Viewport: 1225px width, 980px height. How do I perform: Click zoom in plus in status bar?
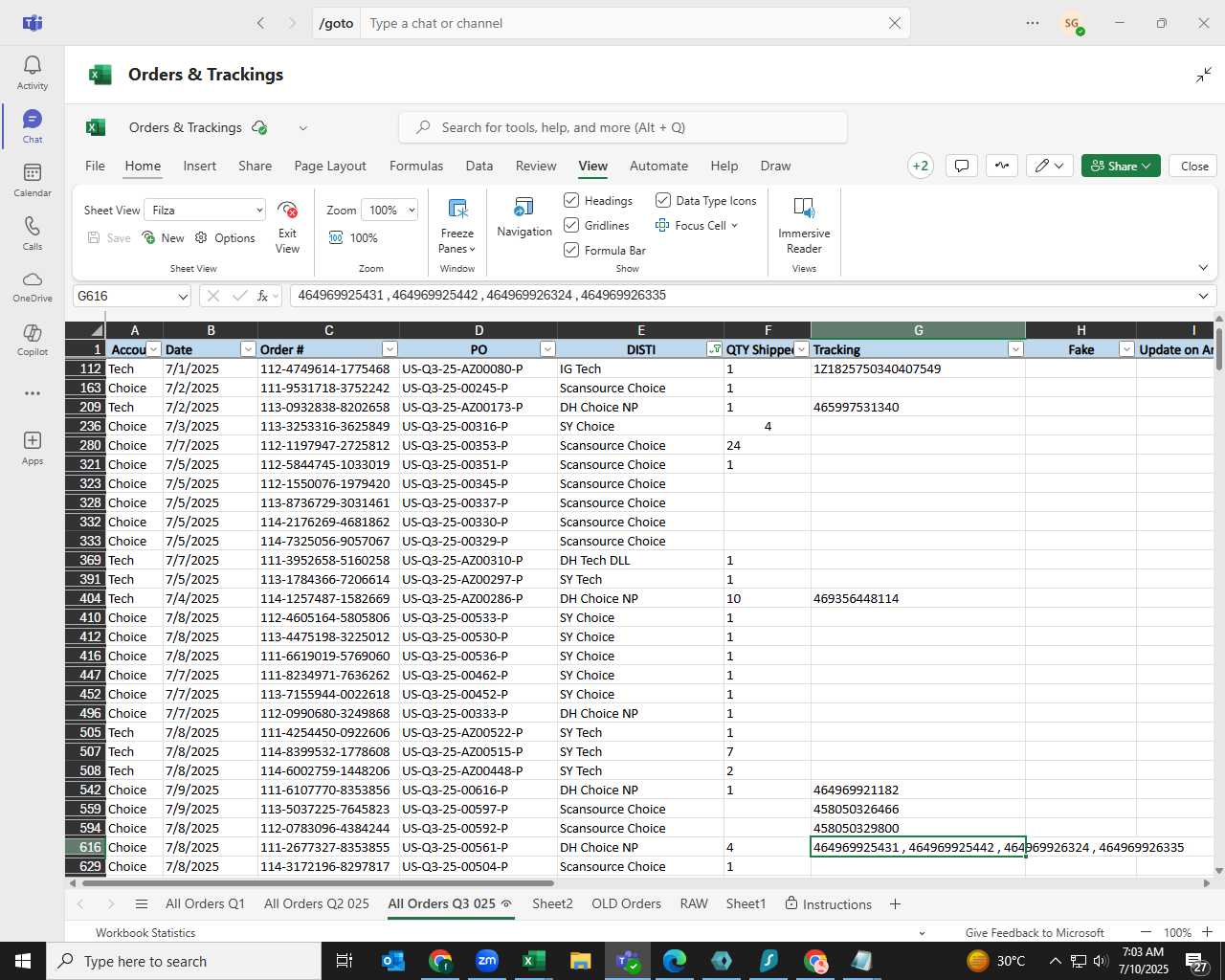click(1207, 933)
